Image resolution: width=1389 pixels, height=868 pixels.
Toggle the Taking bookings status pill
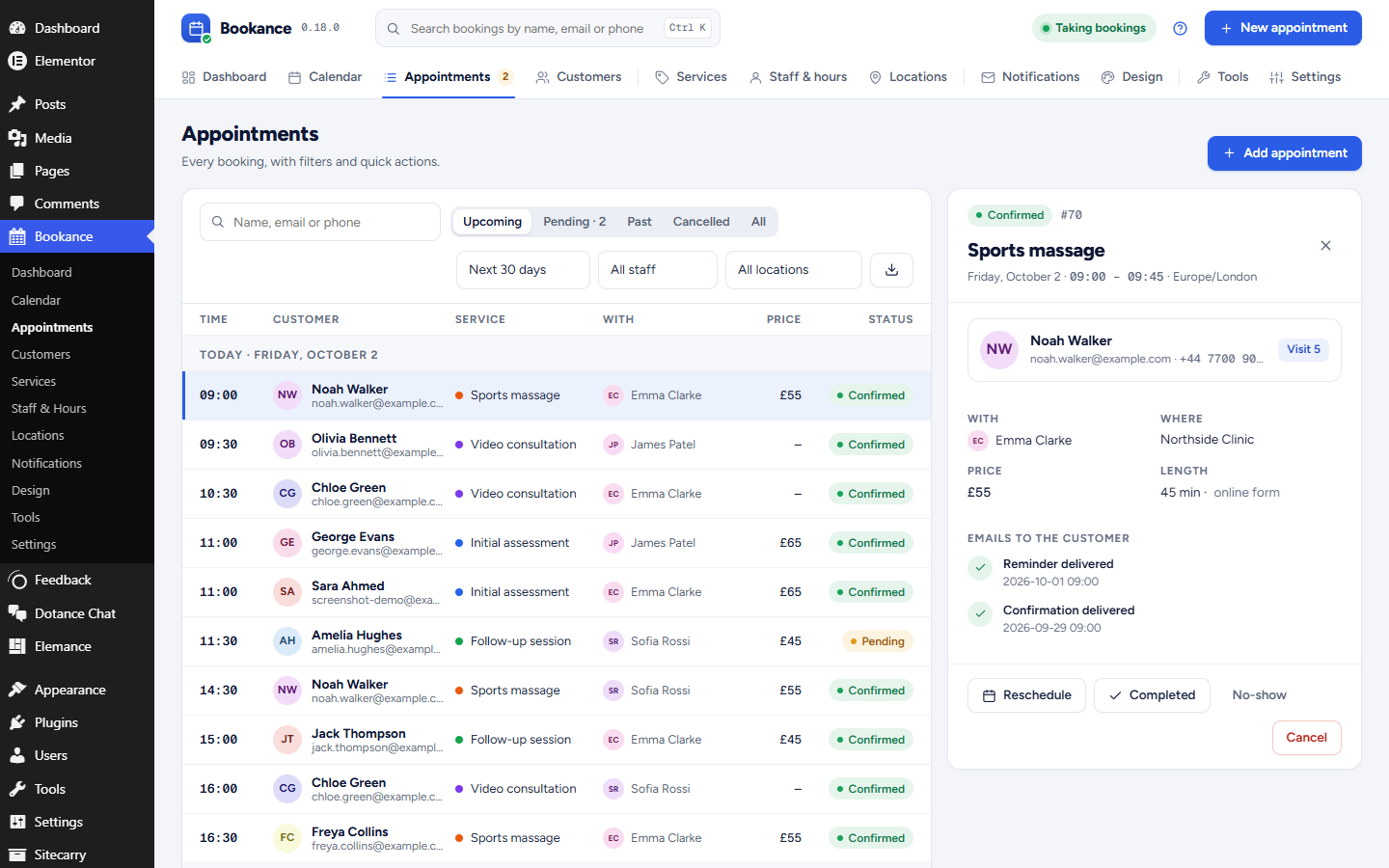(x=1094, y=28)
